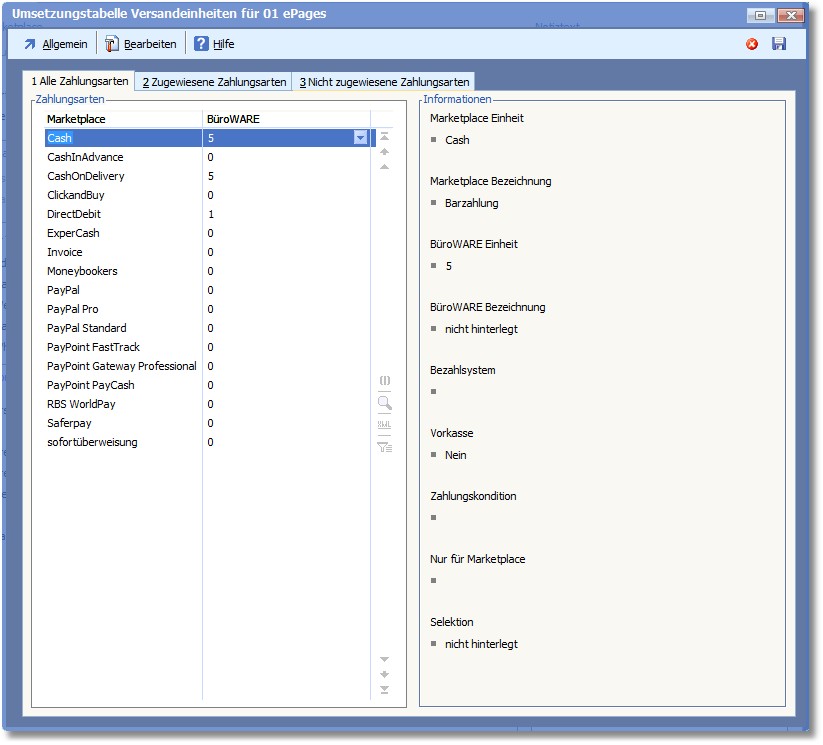Image resolution: width=823 pixels, height=745 pixels.
Task: Click the blue floppy disk save icon
Action: [x=779, y=44]
